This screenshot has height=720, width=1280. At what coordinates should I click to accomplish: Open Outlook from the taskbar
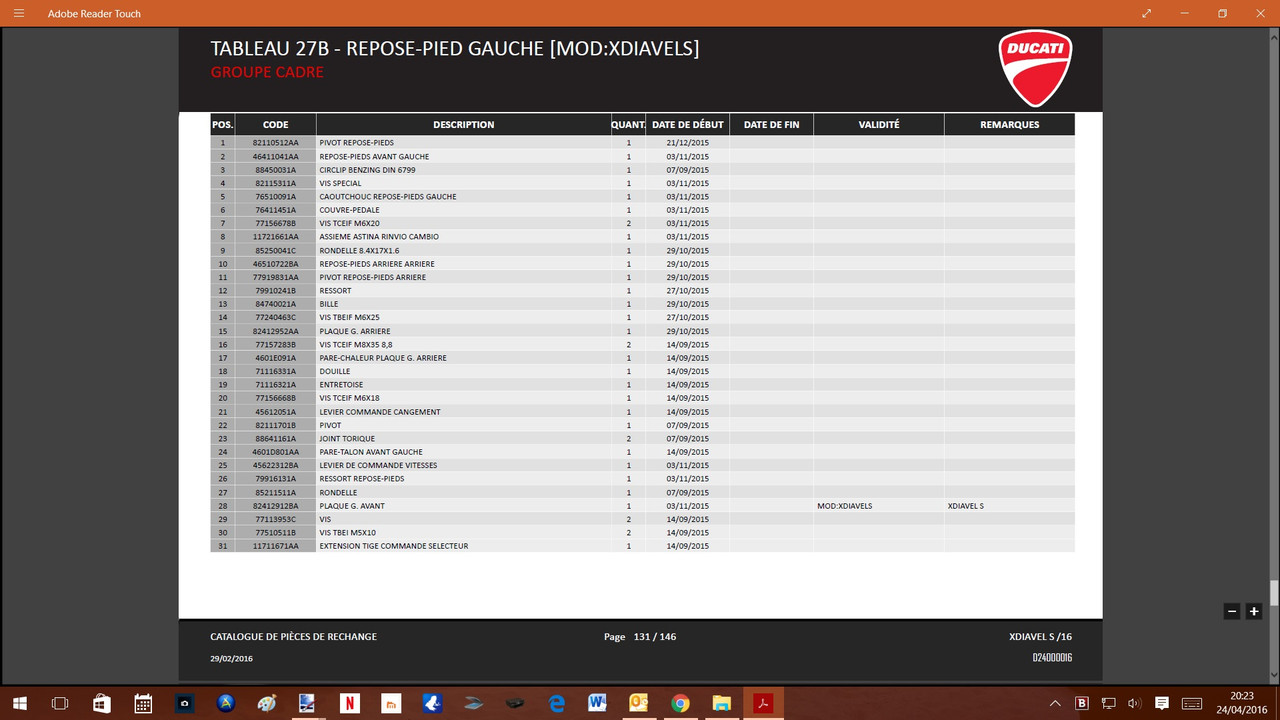pyautogui.click(x=639, y=703)
